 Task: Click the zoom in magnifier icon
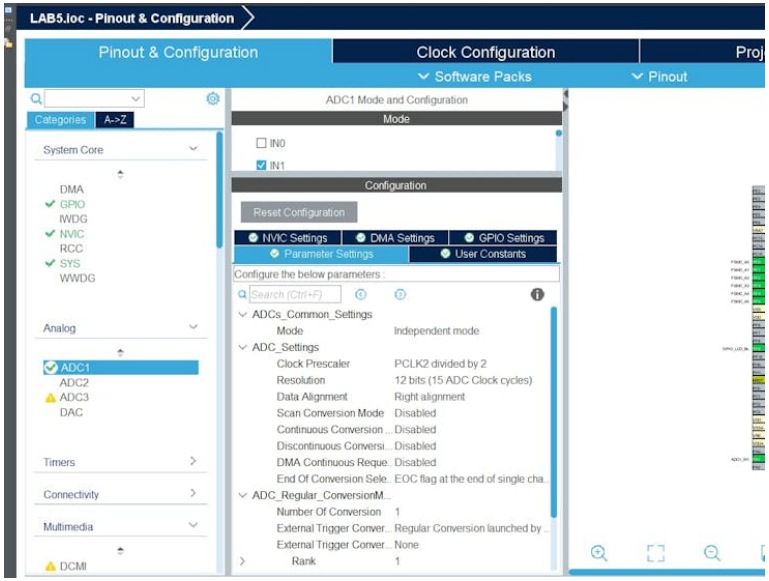click(x=599, y=553)
